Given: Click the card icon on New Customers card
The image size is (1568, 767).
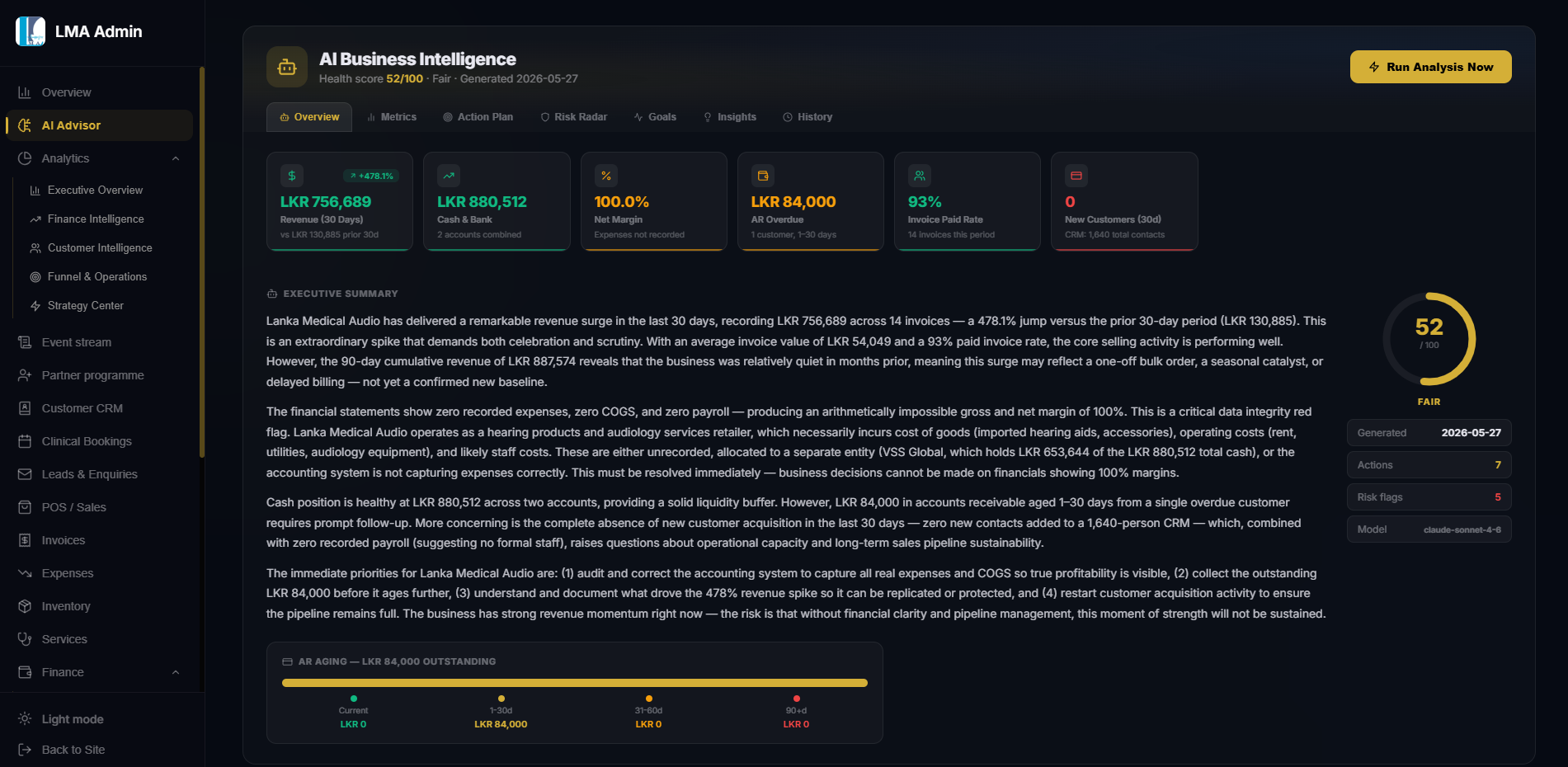Looking at the screenshot, I should (x=1076, y=176).
